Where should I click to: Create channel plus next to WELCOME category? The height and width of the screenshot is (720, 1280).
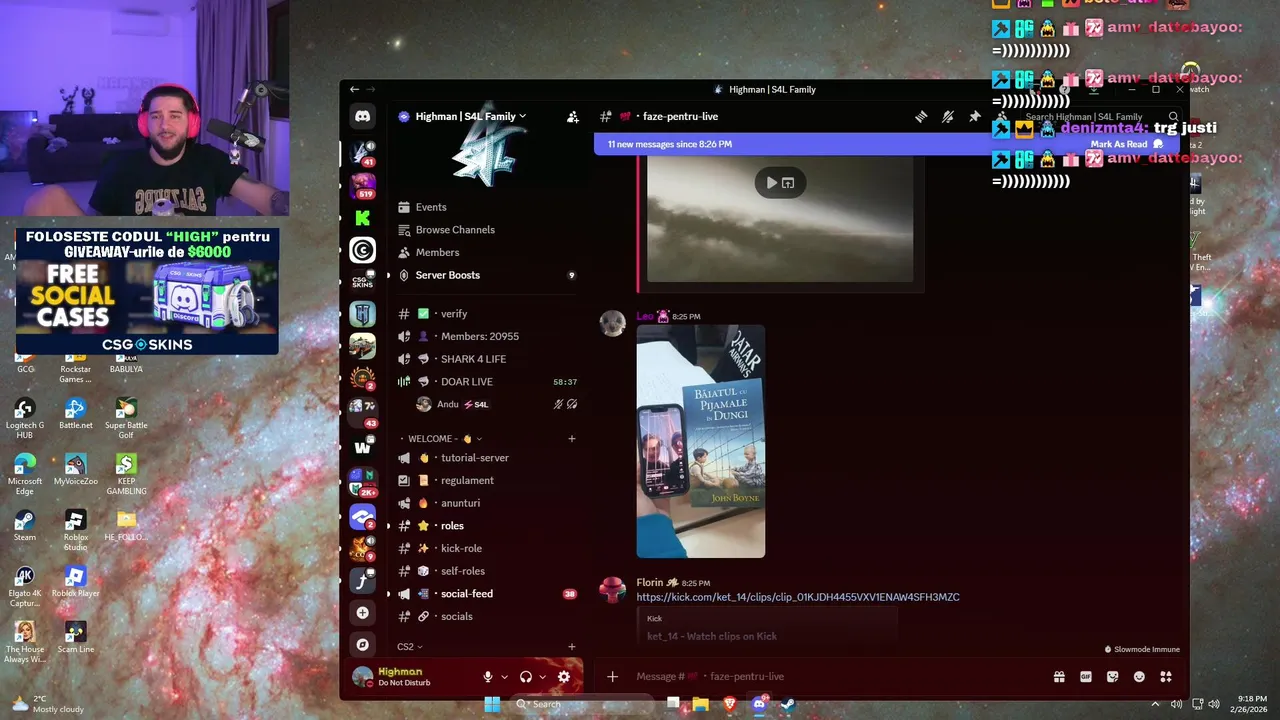(572, 438)
